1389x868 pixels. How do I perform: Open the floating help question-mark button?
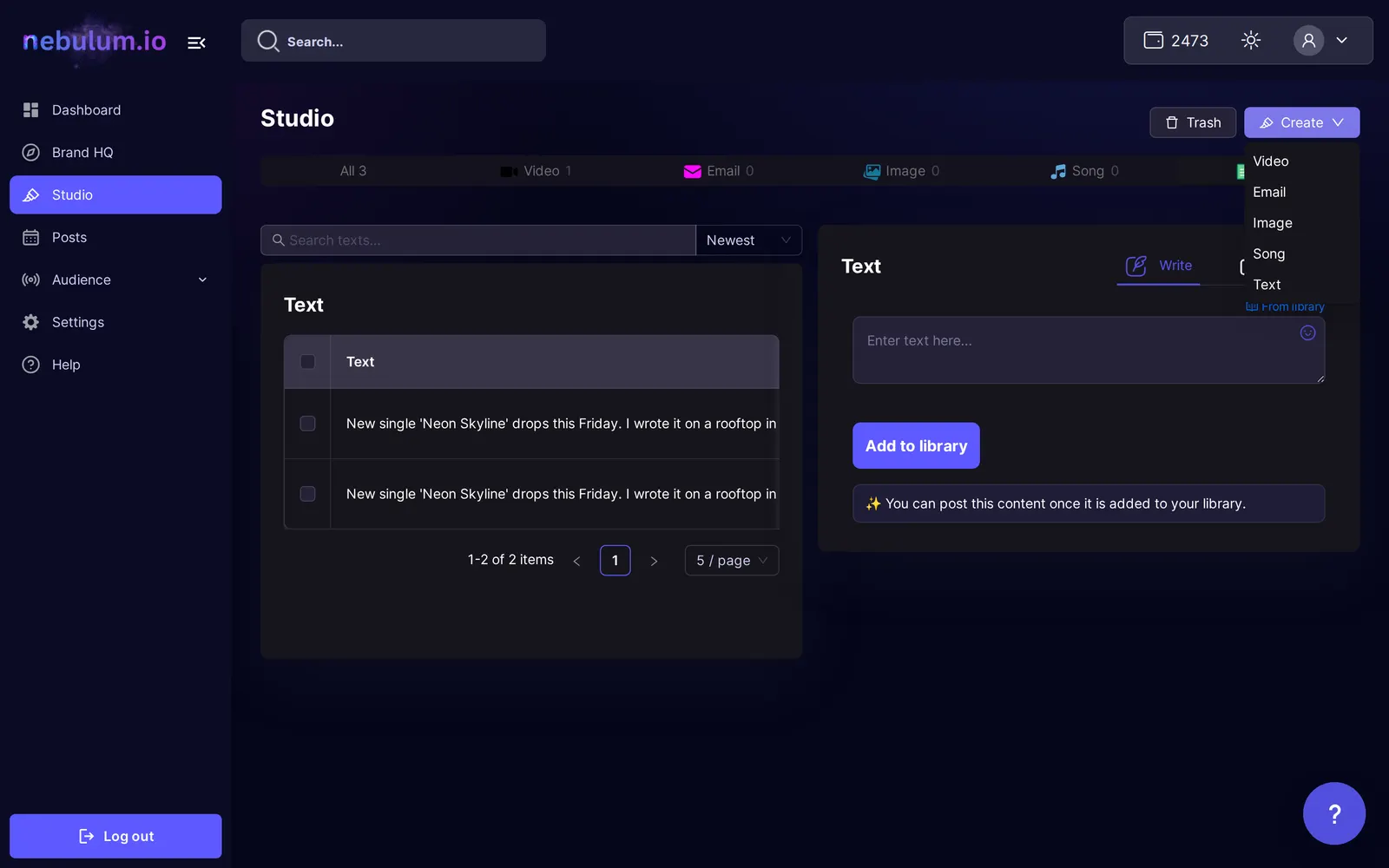click(1334, 813)
